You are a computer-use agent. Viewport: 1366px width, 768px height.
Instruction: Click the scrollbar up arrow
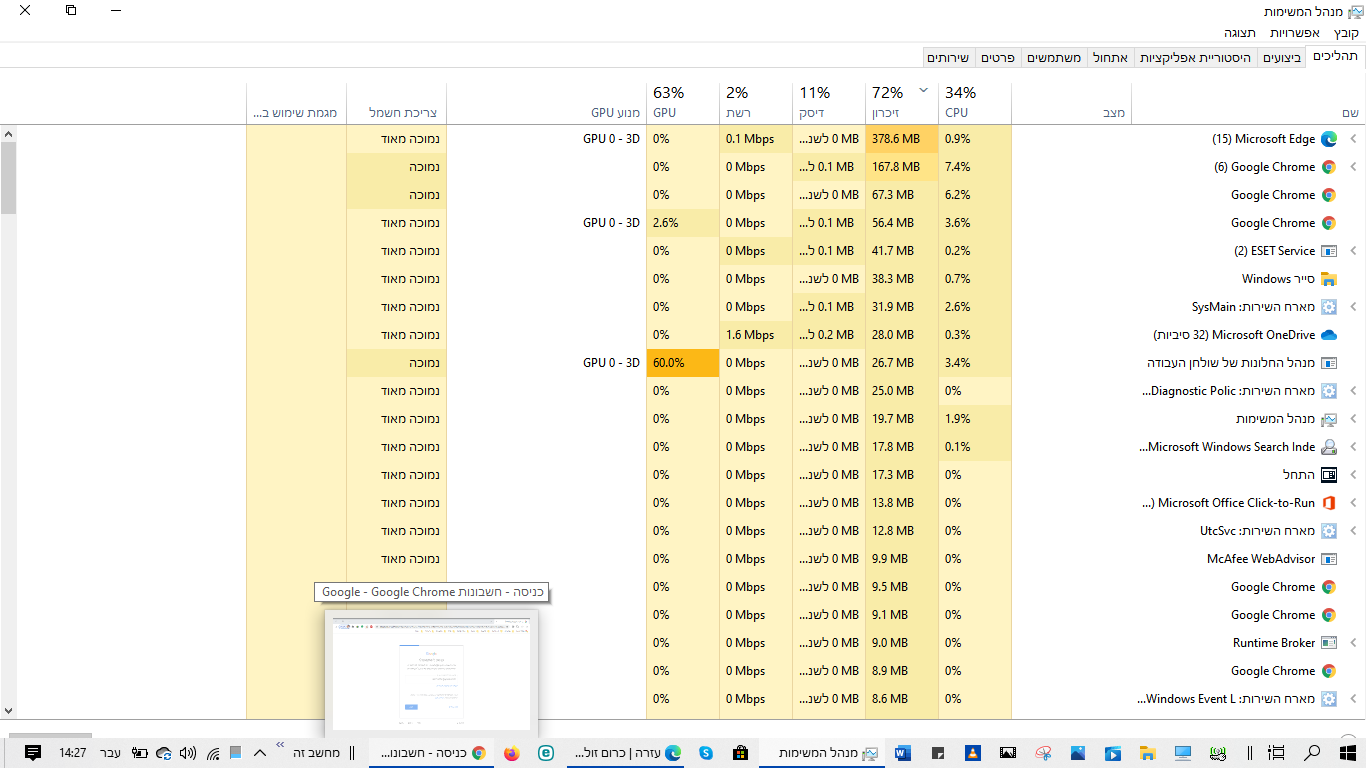coord(9,134)
